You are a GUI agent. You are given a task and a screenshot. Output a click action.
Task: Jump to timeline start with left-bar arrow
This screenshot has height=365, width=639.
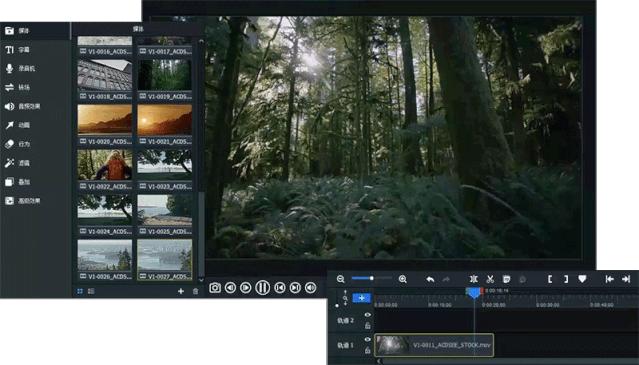pos(610,279)
